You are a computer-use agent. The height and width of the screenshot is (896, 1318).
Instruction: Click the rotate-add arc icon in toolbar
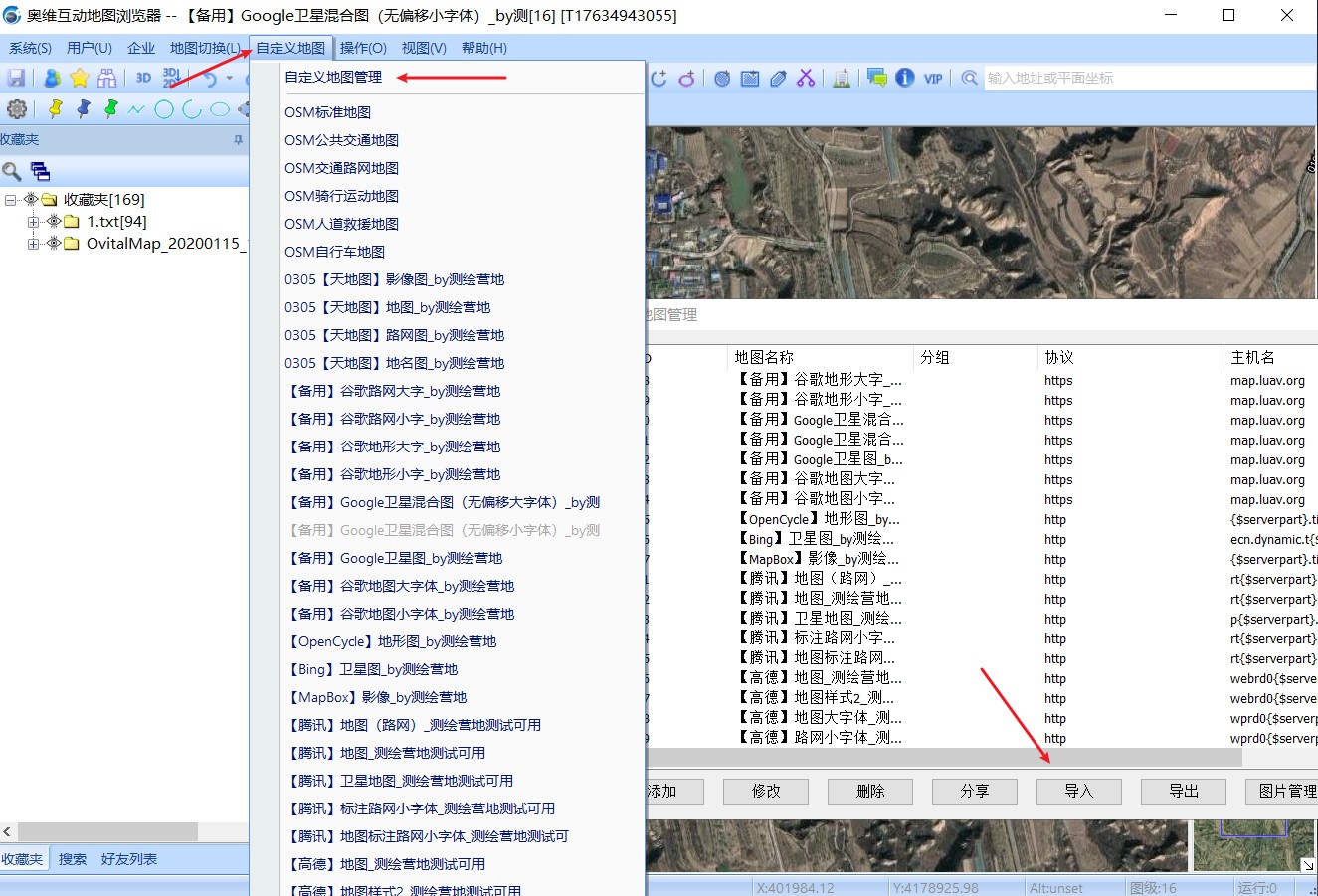pos(659,78)
